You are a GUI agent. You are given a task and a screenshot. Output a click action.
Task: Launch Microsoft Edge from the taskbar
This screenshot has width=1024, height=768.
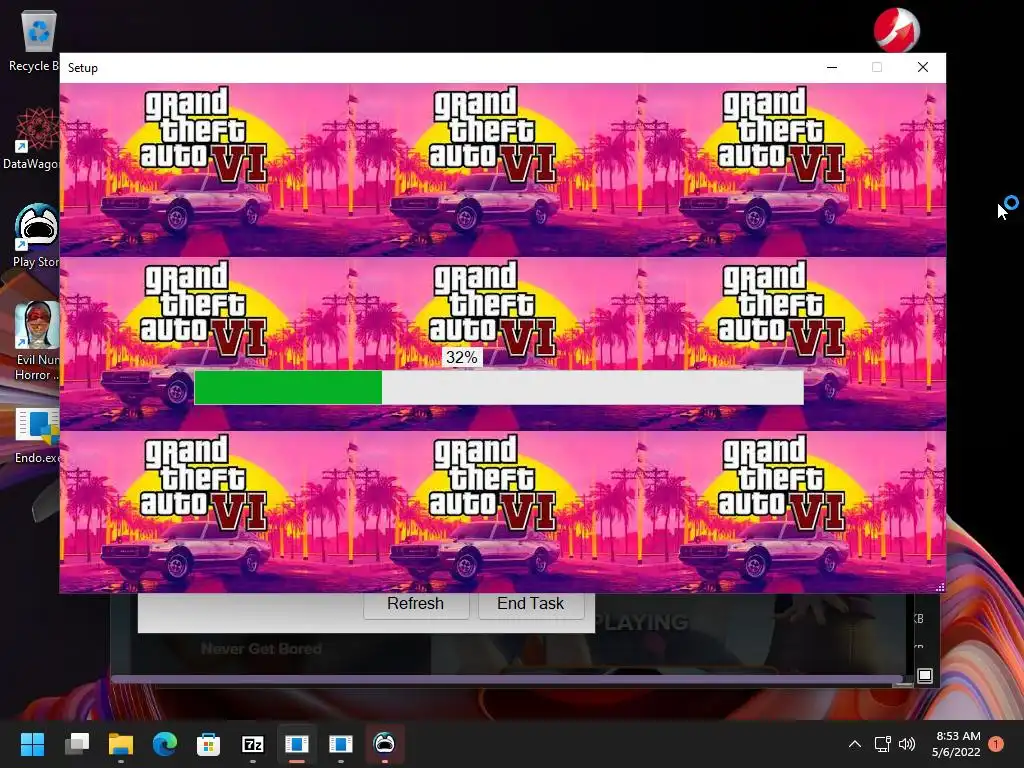(x=165, y=744)
